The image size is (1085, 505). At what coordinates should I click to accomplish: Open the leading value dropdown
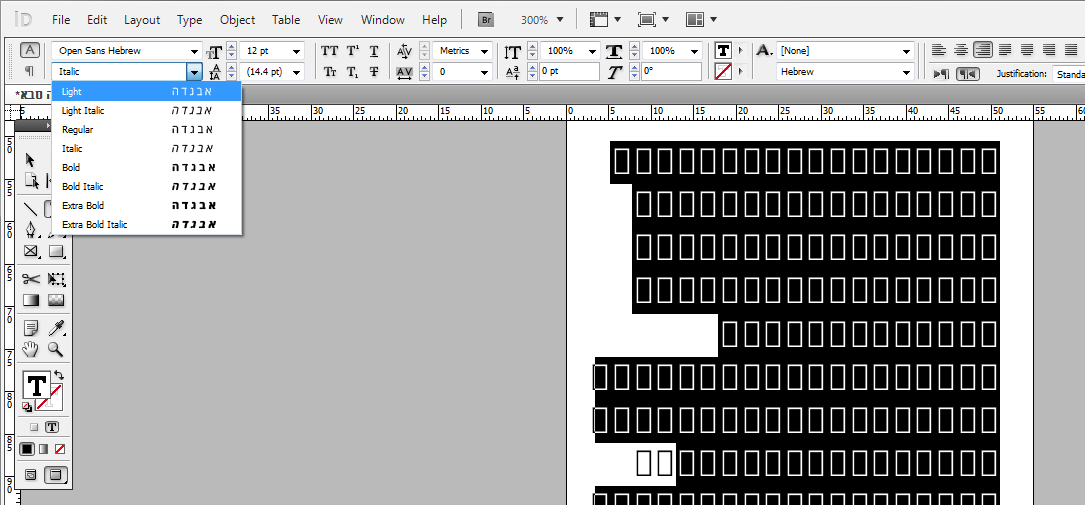(297, 72)
